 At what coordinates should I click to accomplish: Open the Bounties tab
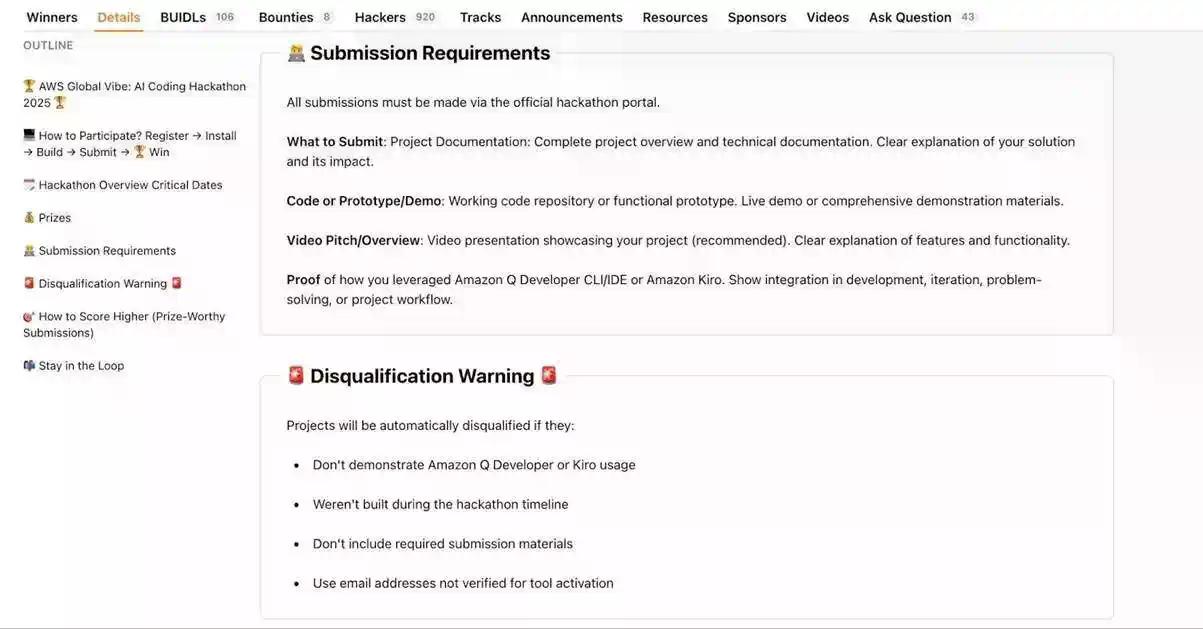286,17
